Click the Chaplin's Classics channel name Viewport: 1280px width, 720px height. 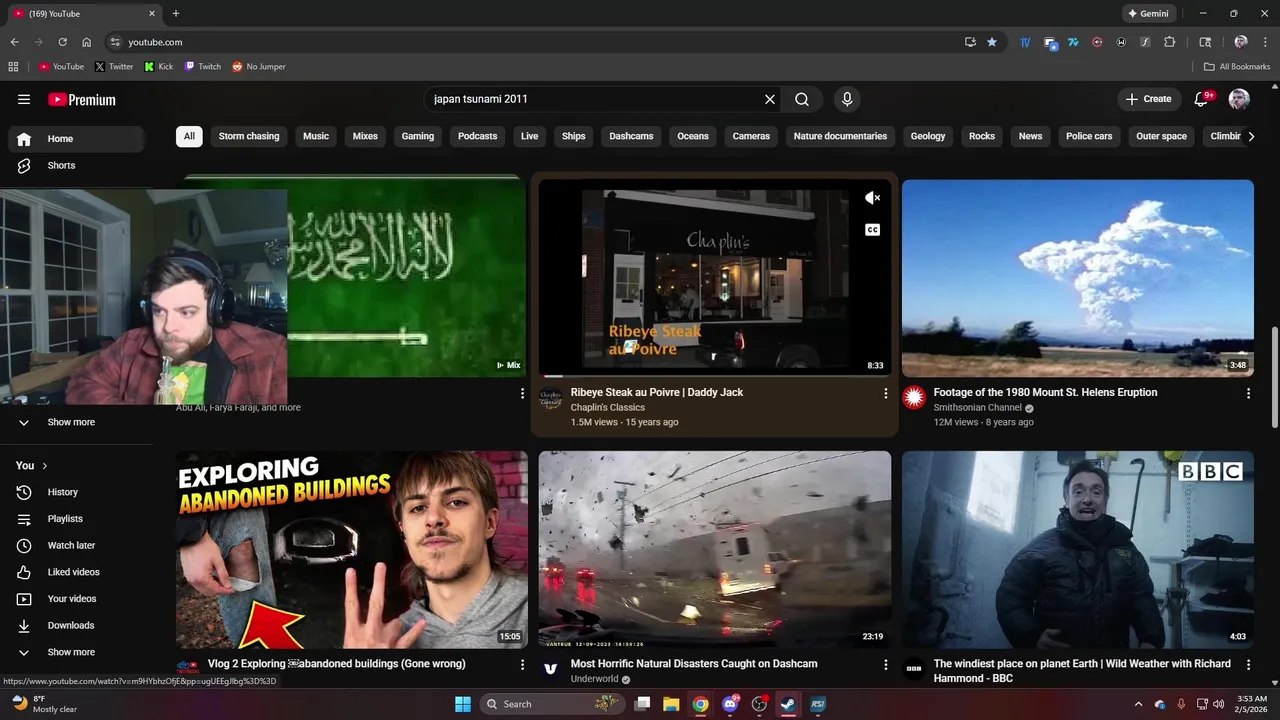pyautogui.click(x=608, y=408)
